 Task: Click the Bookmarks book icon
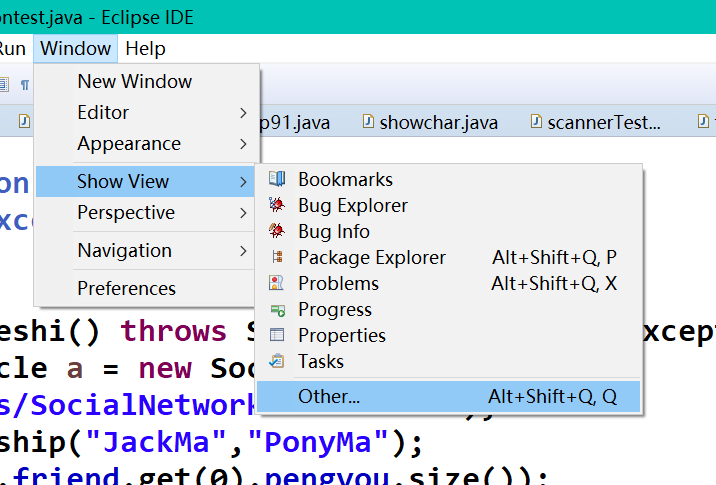277,179
